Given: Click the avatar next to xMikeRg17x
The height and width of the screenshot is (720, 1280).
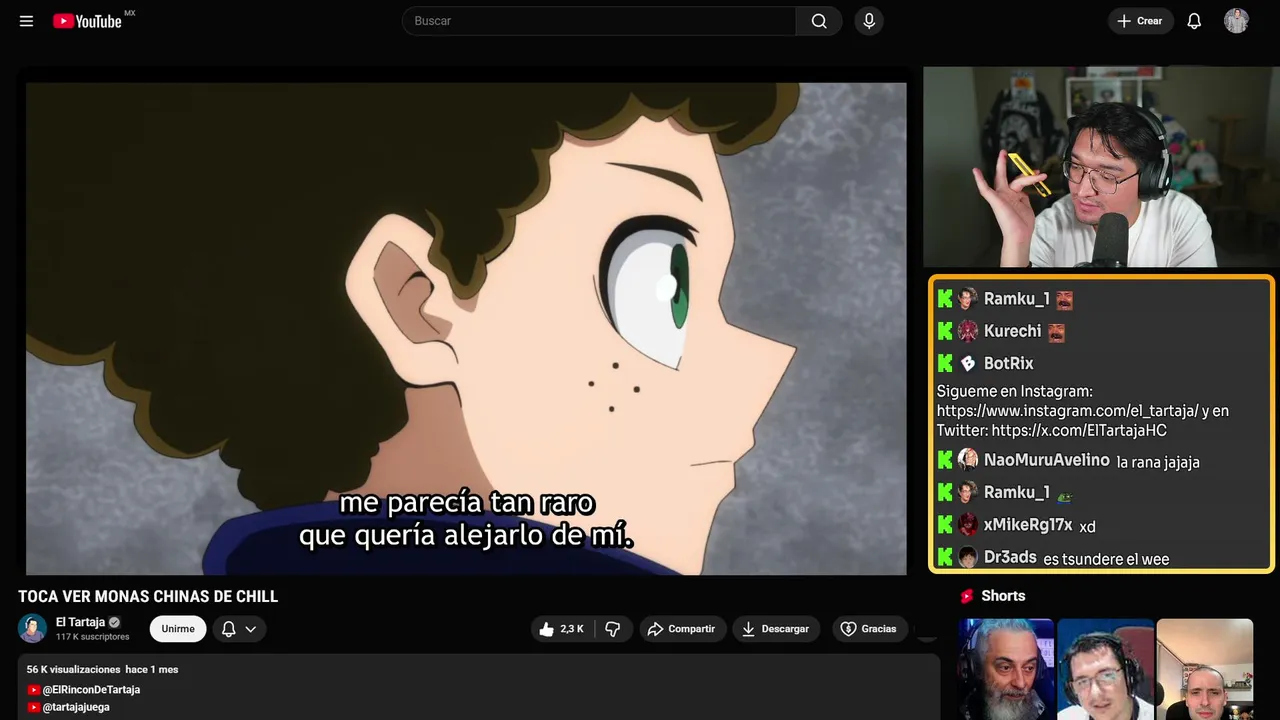Looking at the screenshot, I should pos(968,525).
